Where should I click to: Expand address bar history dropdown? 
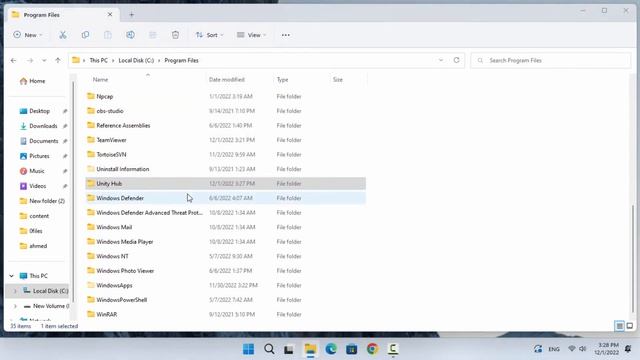[x=441, y=60]
